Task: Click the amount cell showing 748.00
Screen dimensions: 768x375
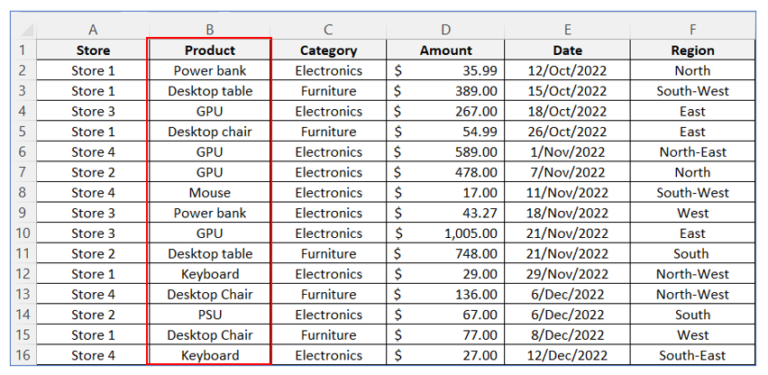Action: point(445,254)
